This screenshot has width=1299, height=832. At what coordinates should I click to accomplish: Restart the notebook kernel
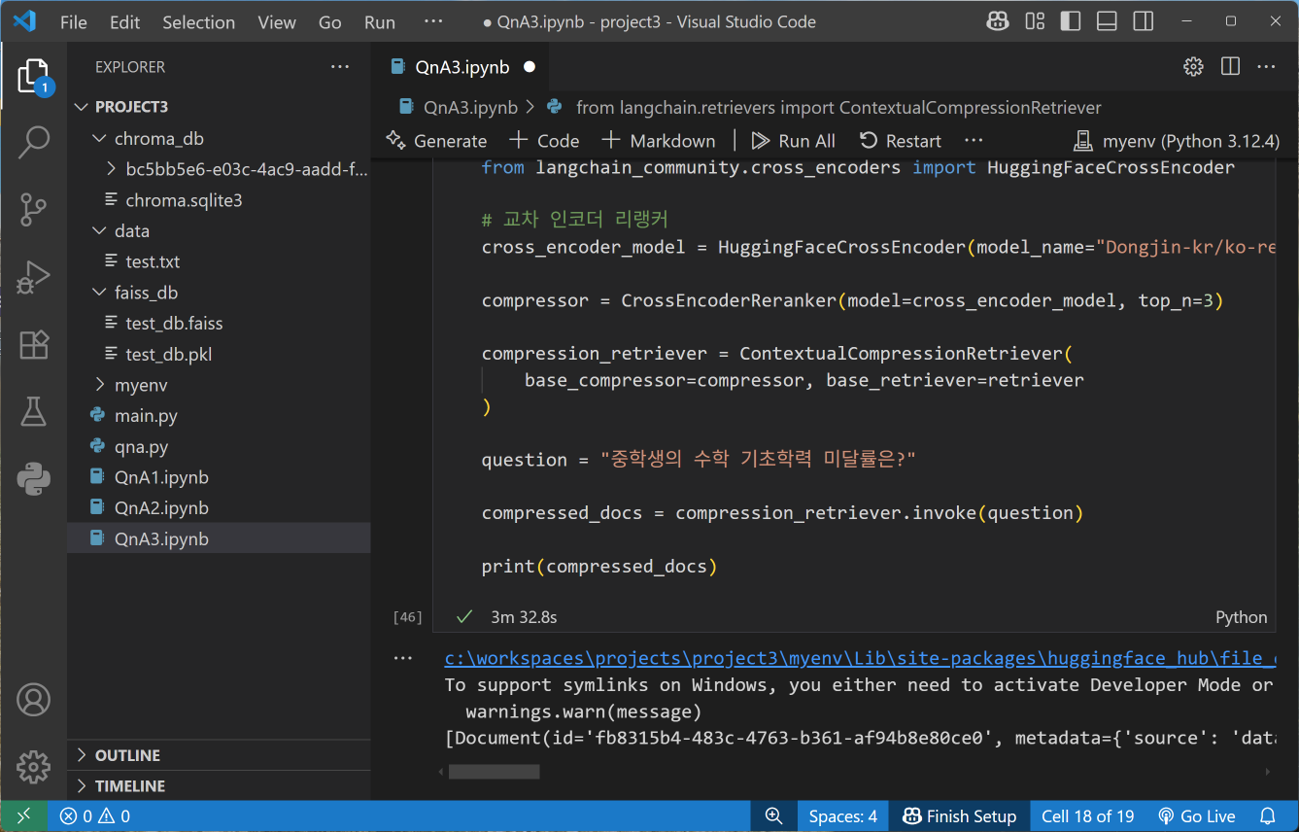pos(900,141)
